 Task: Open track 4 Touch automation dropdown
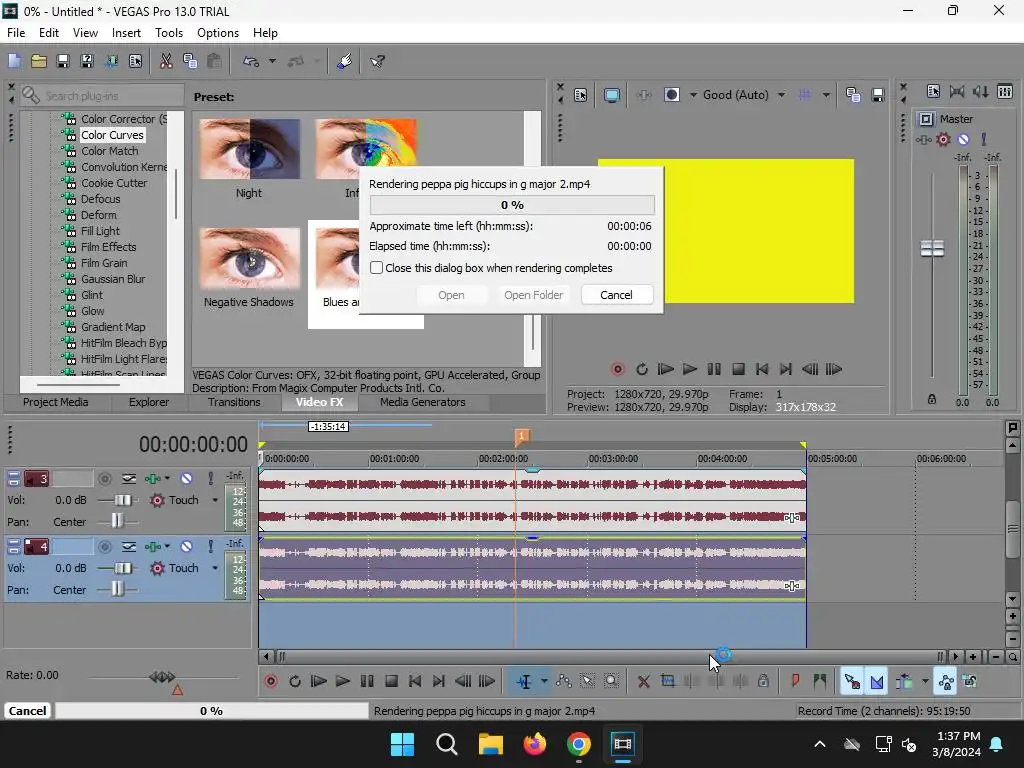(215, 568)
